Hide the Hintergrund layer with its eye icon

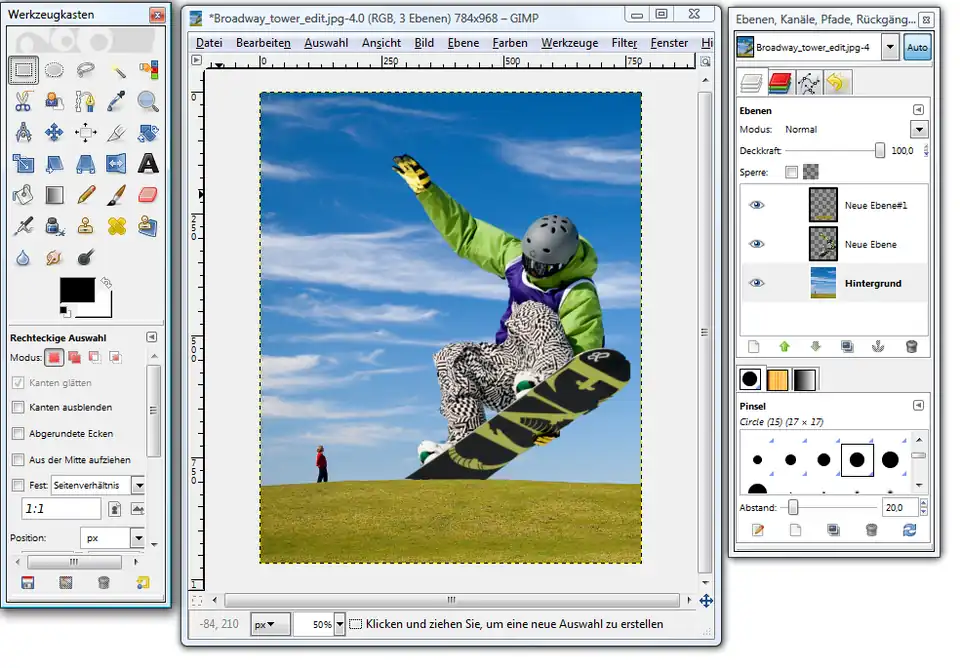757,283
